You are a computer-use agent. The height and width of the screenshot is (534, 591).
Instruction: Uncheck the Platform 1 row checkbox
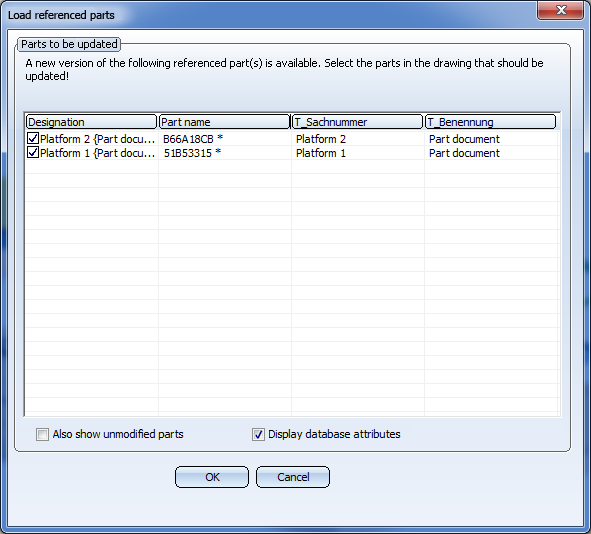tap(33, 152)
